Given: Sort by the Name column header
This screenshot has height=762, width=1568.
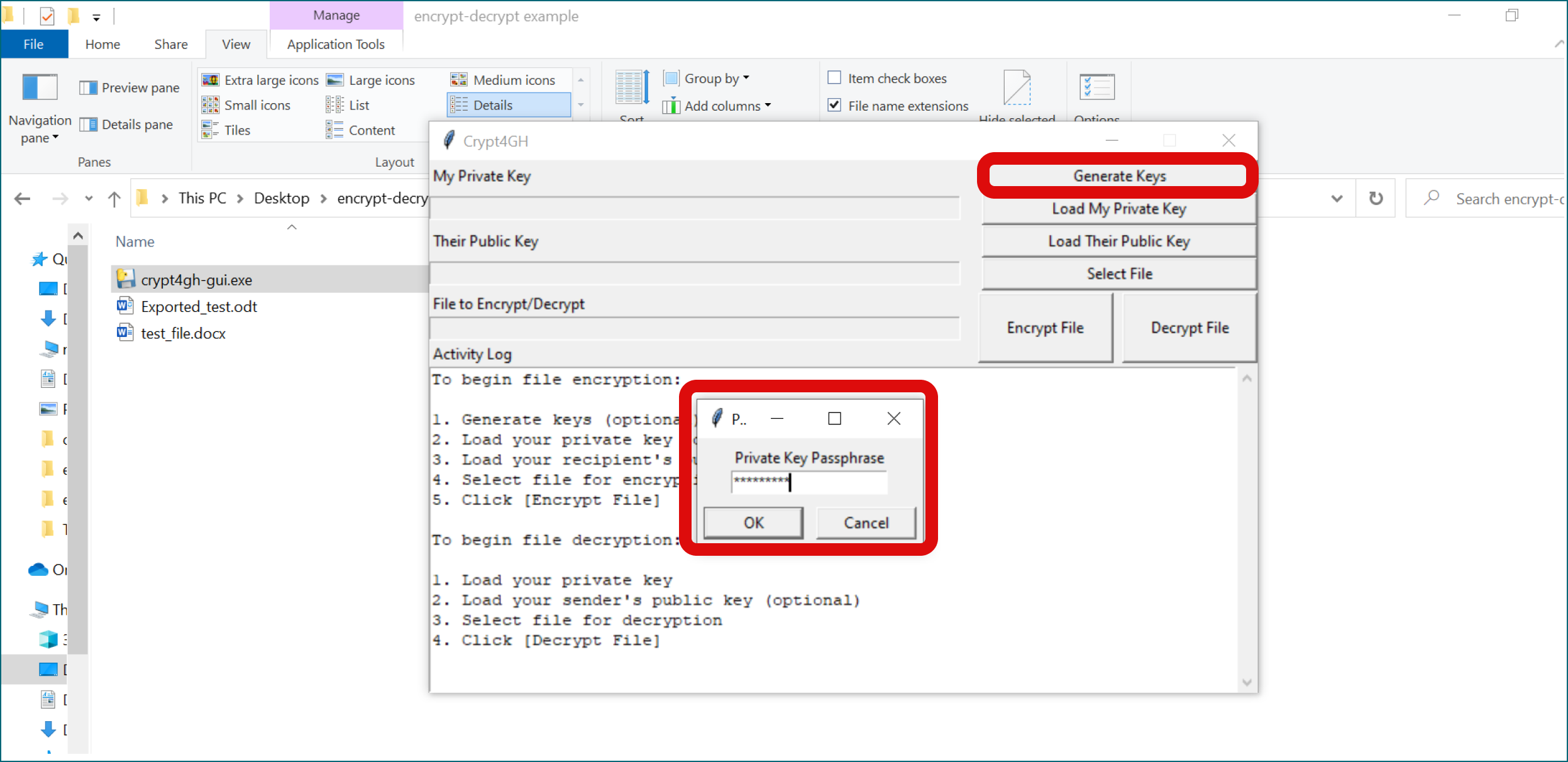Looking at the screenshot, I should pos(135,242).
